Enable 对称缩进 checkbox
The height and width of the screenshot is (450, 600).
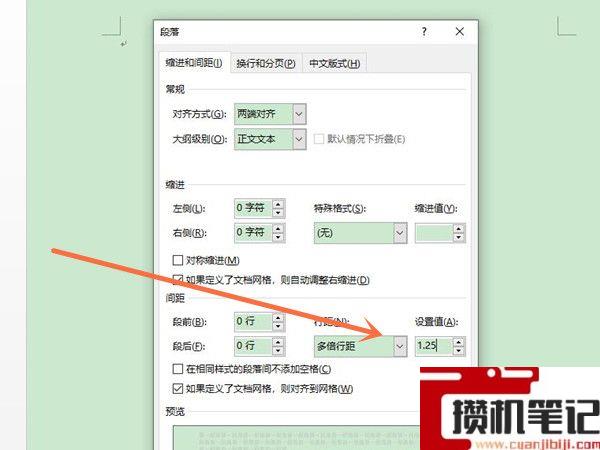(x=178, y=260)
